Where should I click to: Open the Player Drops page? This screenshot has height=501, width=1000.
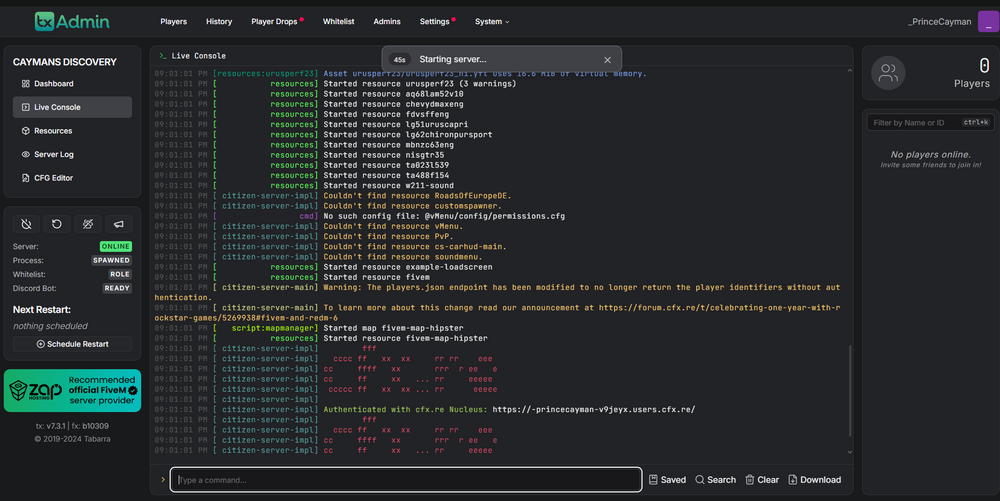[274, 21]
